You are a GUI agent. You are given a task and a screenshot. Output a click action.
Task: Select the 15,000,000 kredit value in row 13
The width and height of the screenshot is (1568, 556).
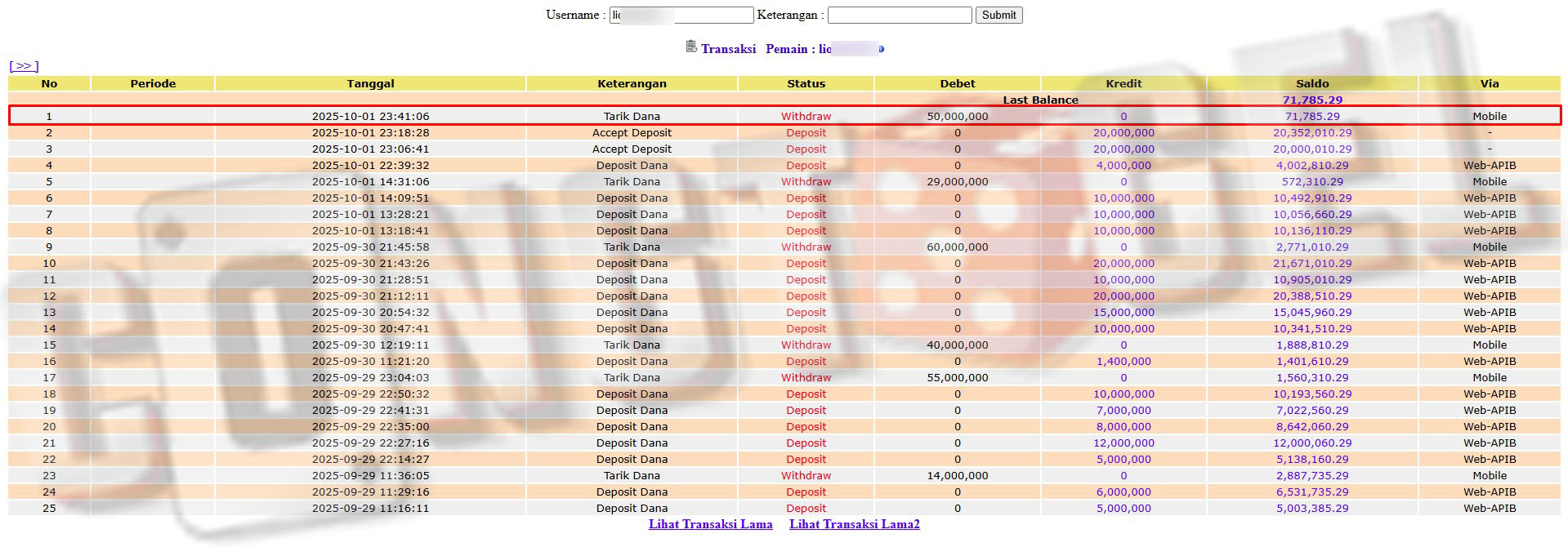click(1124, 312)
